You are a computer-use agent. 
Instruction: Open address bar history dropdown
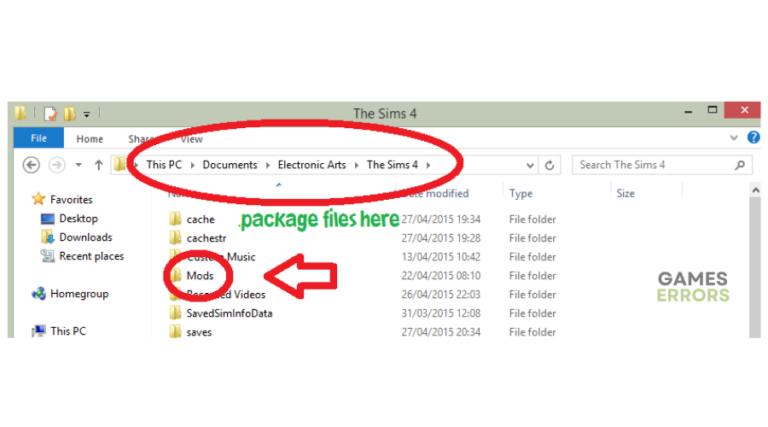point(529,166)
